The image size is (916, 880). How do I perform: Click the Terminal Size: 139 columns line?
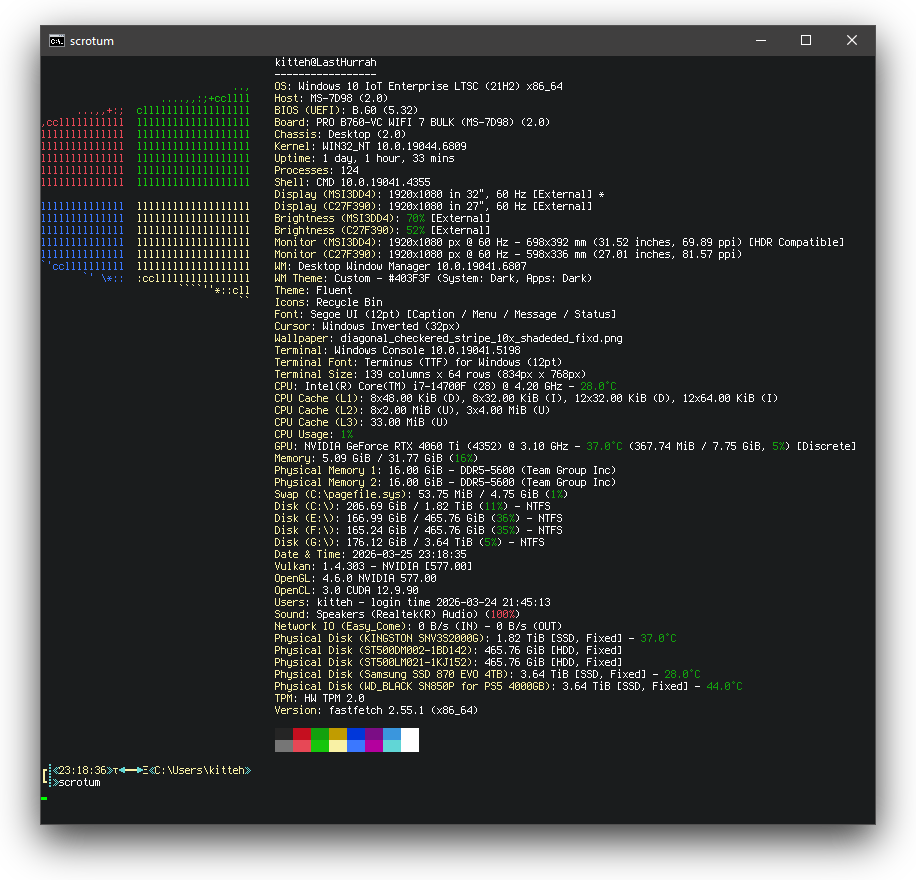pos(431,373)
